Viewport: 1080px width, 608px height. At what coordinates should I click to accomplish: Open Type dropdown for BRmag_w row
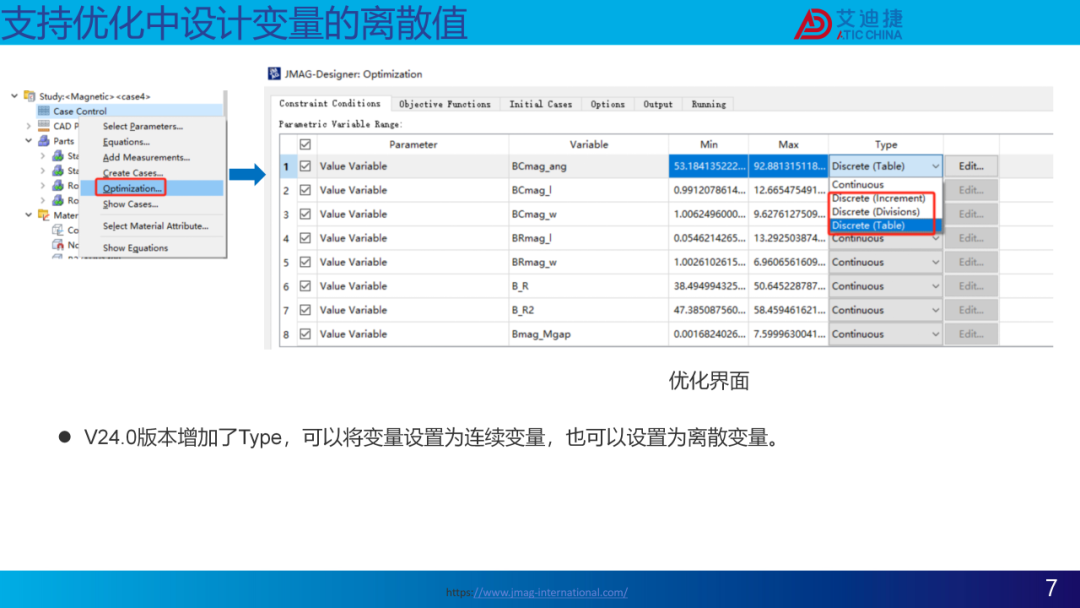885,262
